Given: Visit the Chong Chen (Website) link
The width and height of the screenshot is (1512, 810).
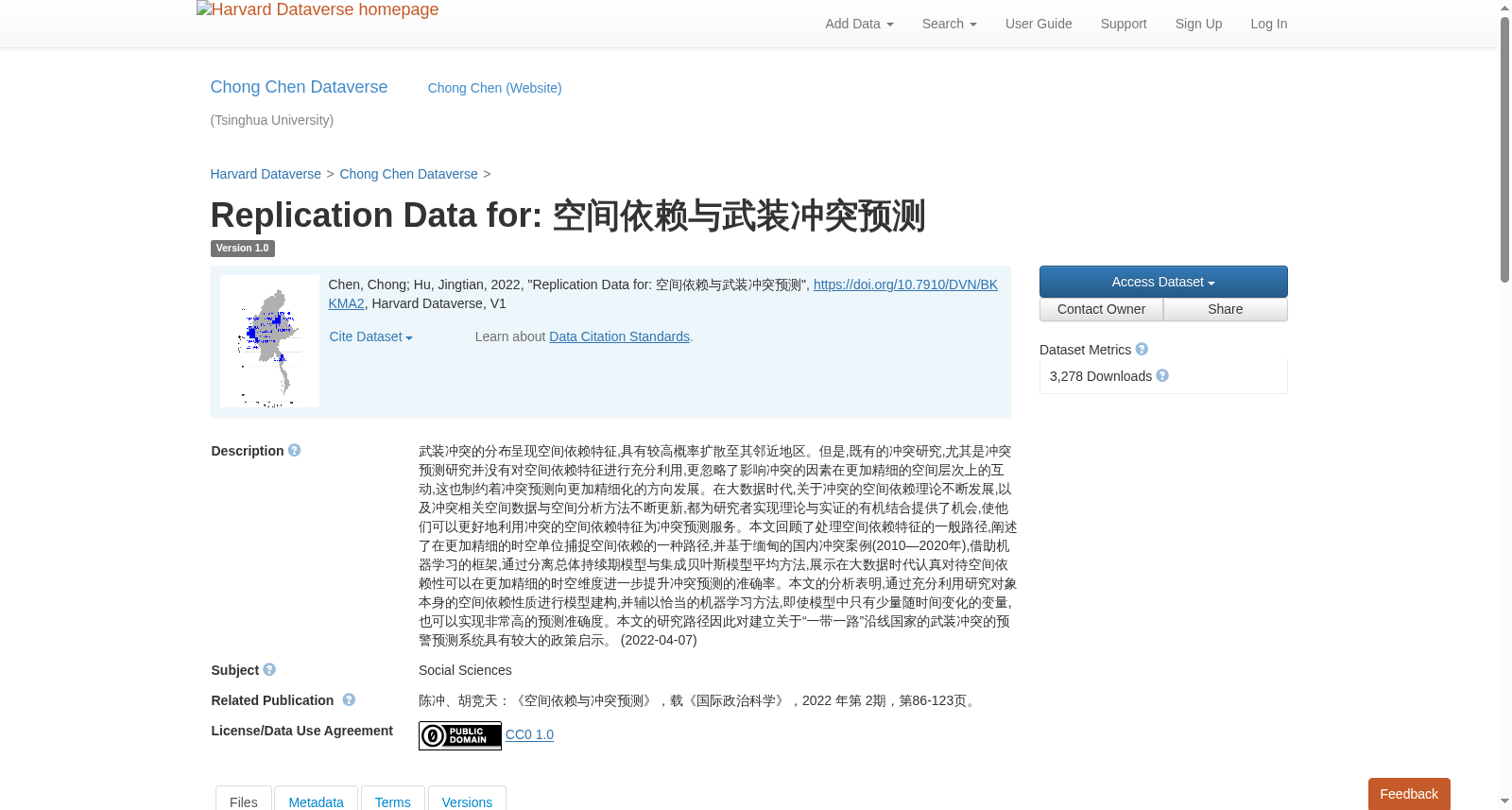Looking at the screenshot, I should click(x=494, y=88).
